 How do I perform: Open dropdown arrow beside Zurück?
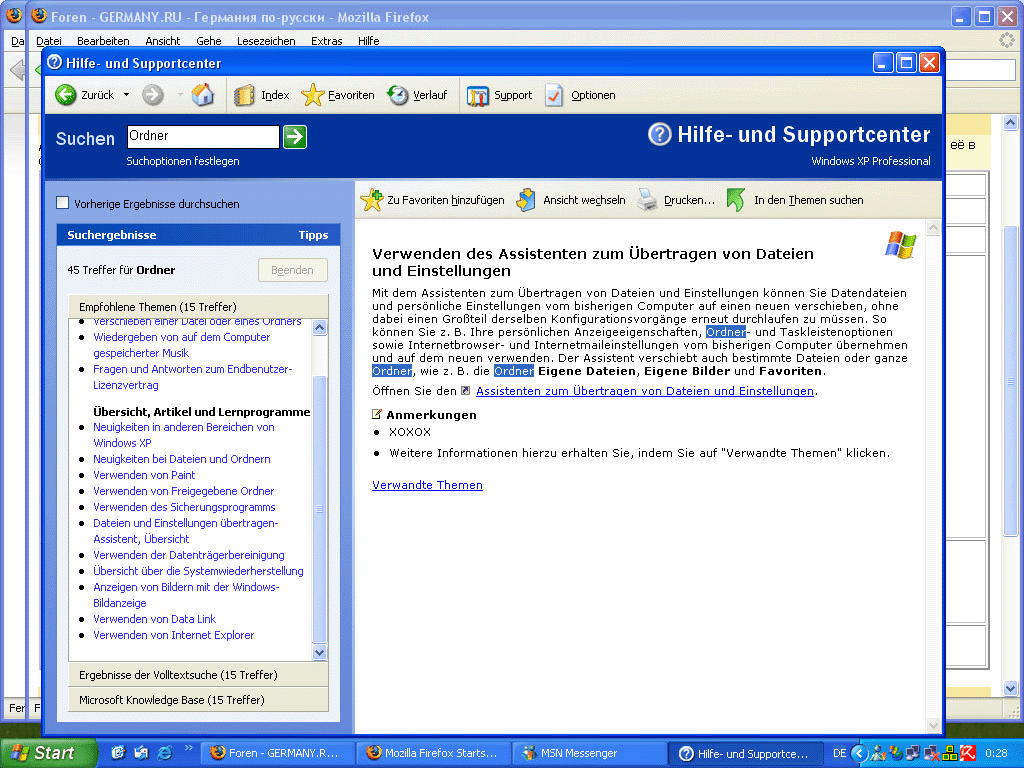(126, 95)
